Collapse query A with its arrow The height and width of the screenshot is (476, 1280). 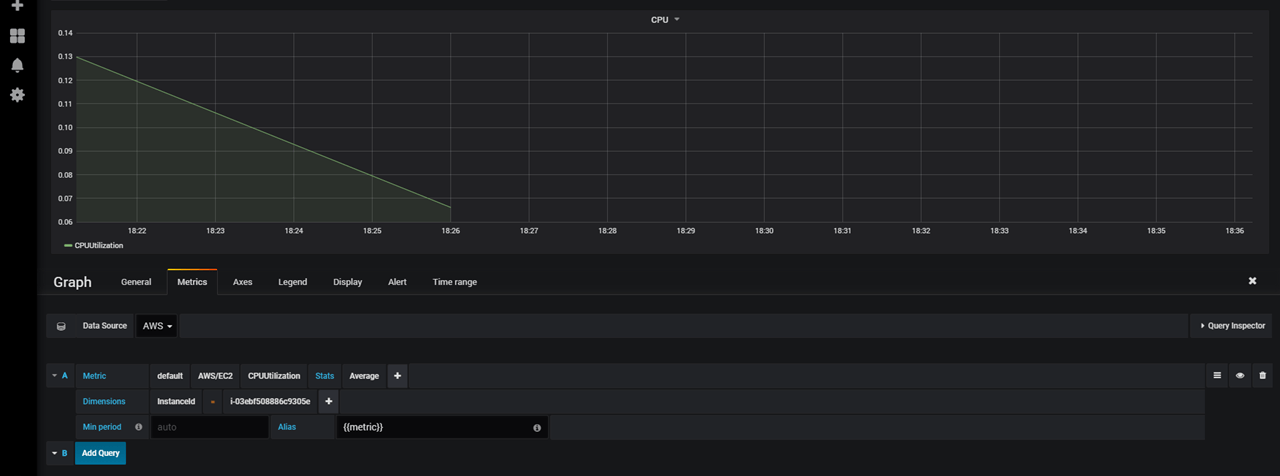tap(54, 376)
